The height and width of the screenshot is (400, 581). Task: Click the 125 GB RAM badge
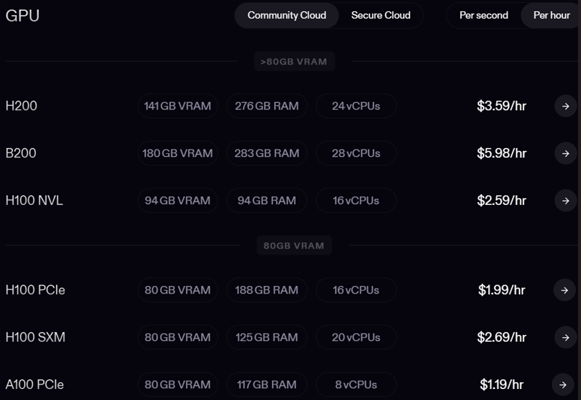coord(267,337)
